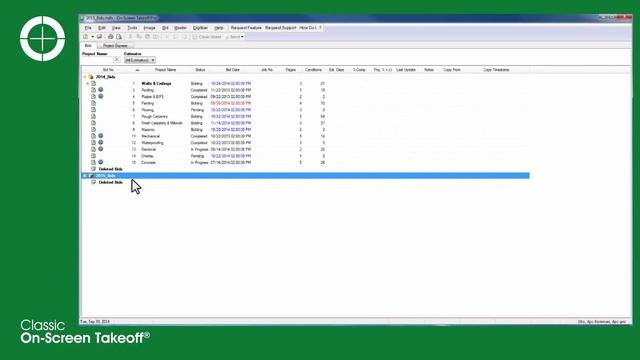The height and width of the screenshot is (360, 640).
Task: Sort by the Status column header
Action: pos(200,70)
